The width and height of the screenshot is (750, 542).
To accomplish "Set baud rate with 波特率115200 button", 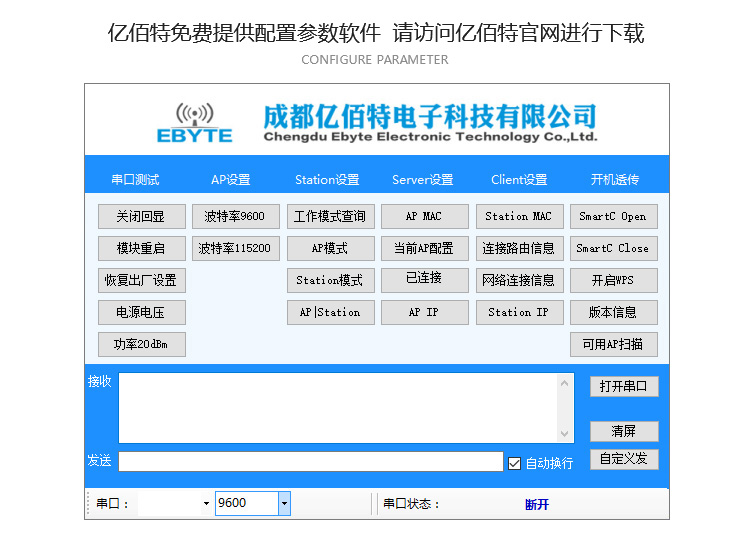I will [236, 248].
